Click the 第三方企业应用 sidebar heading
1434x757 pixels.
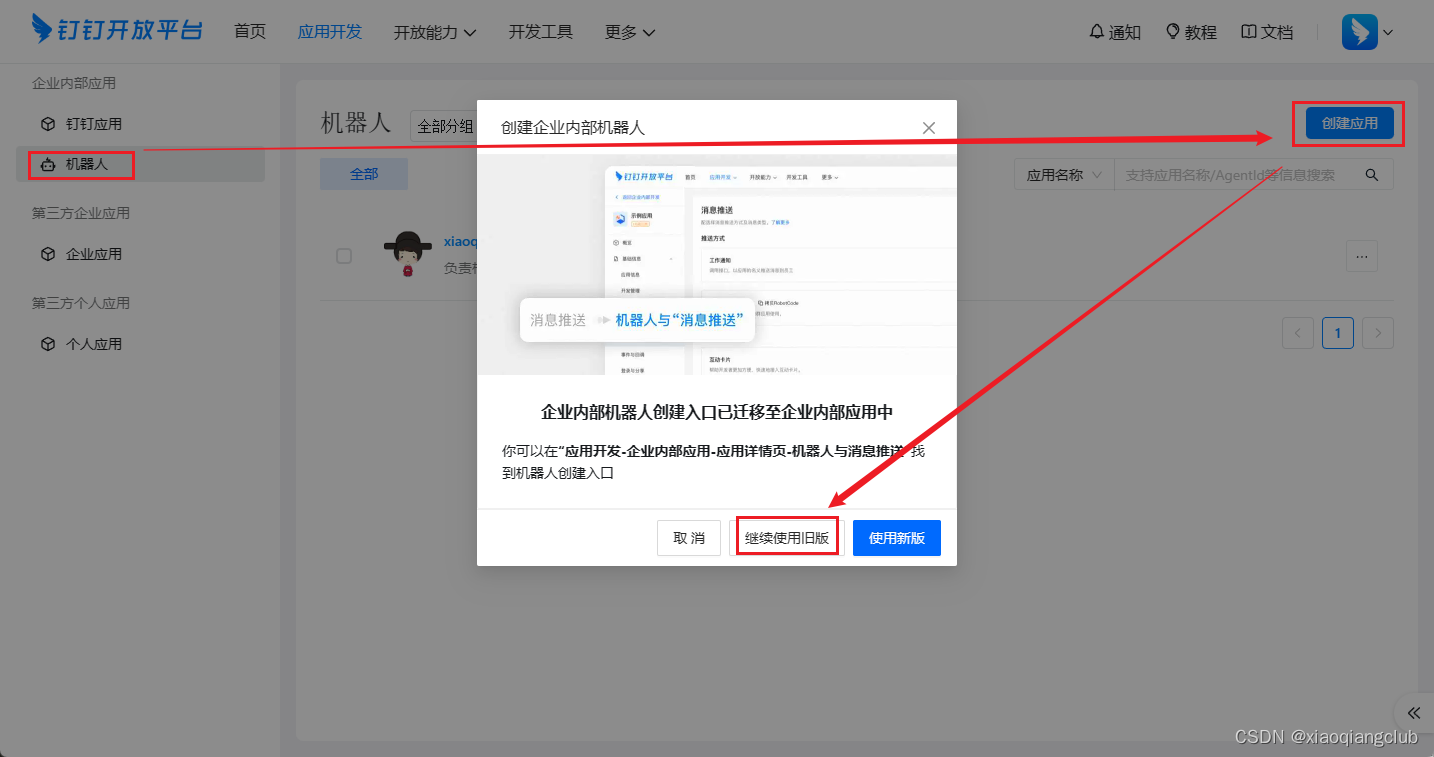[x=81, y=213]
